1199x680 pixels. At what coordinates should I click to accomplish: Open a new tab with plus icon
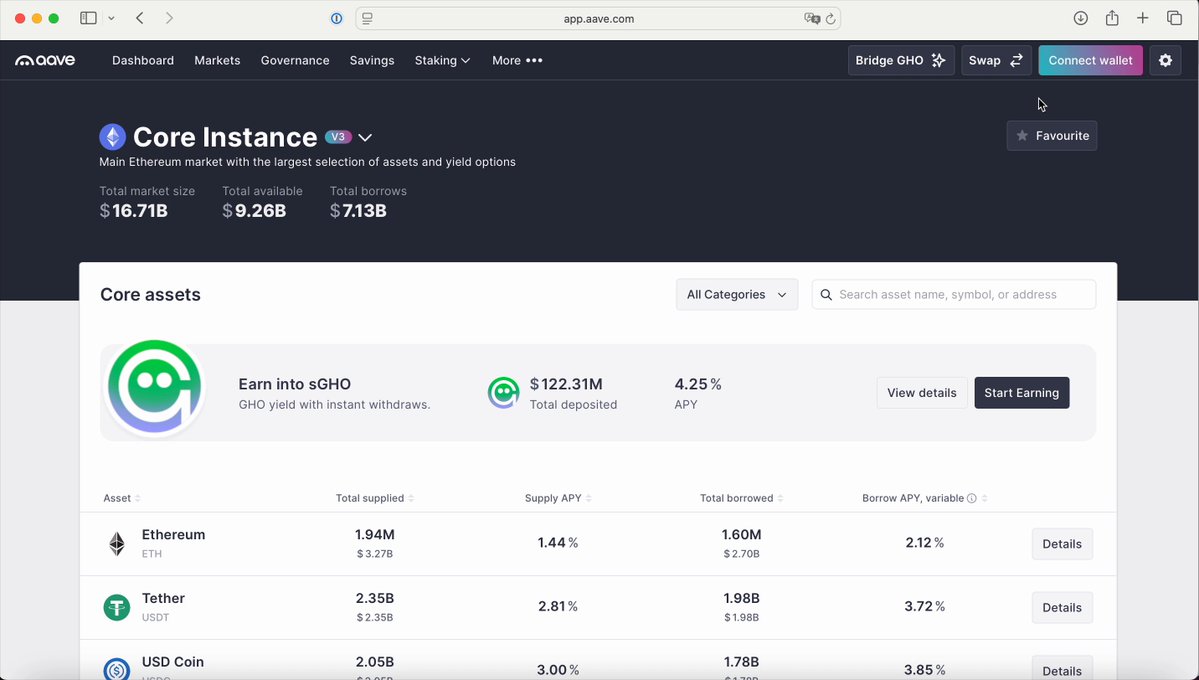(x=1142, y=18)
